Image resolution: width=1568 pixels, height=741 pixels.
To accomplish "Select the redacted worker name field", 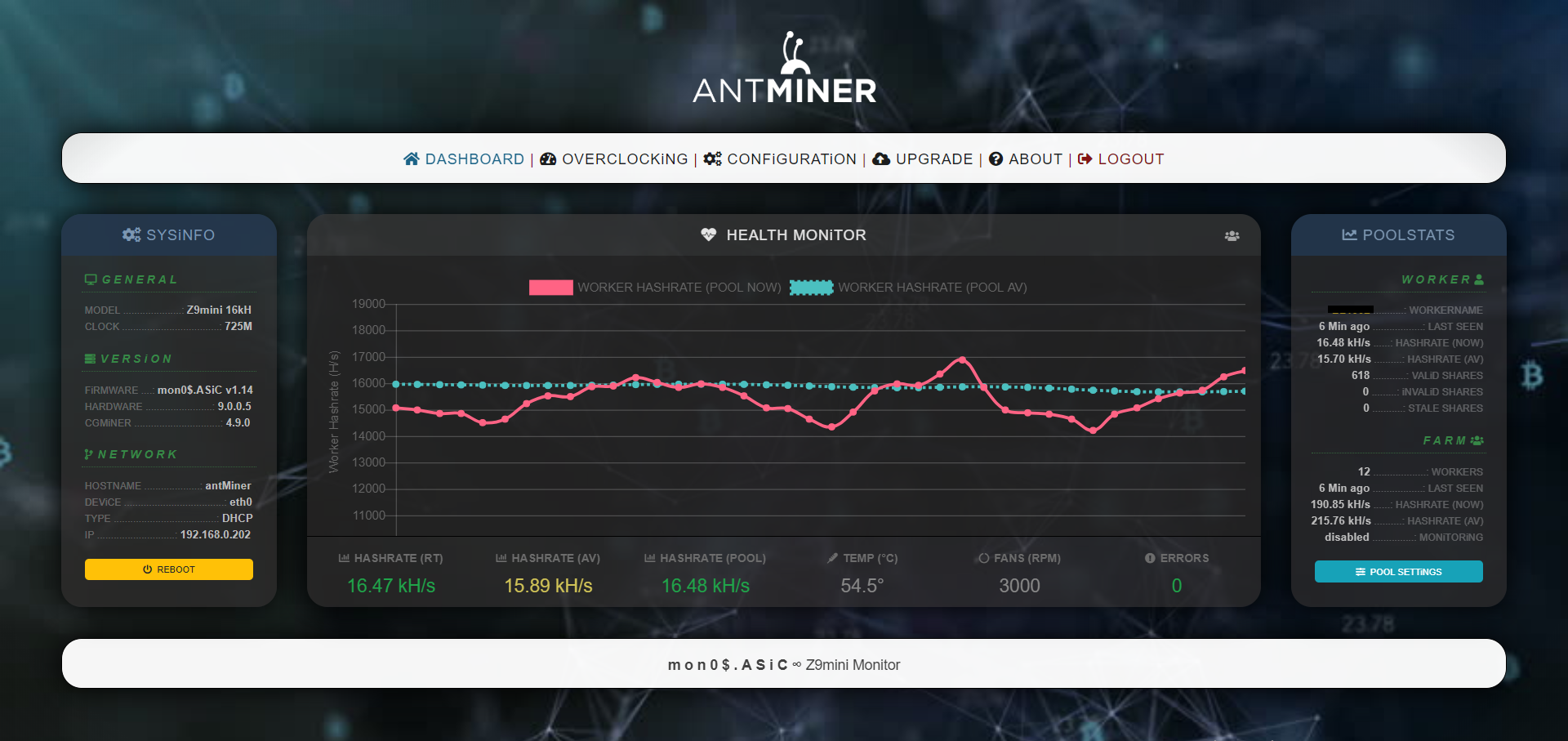I will 1351,310.
